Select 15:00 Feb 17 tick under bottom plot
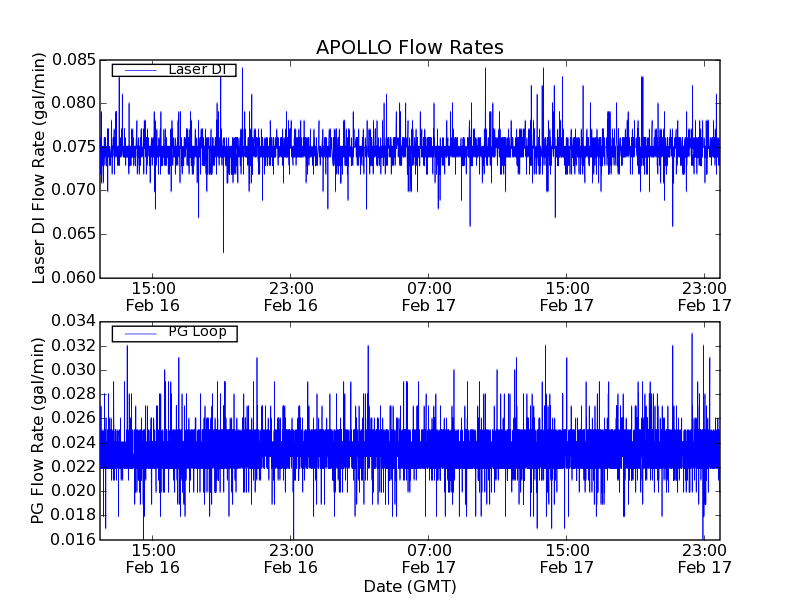This screenshot has width=800, height=600. [x=567, y=558]
